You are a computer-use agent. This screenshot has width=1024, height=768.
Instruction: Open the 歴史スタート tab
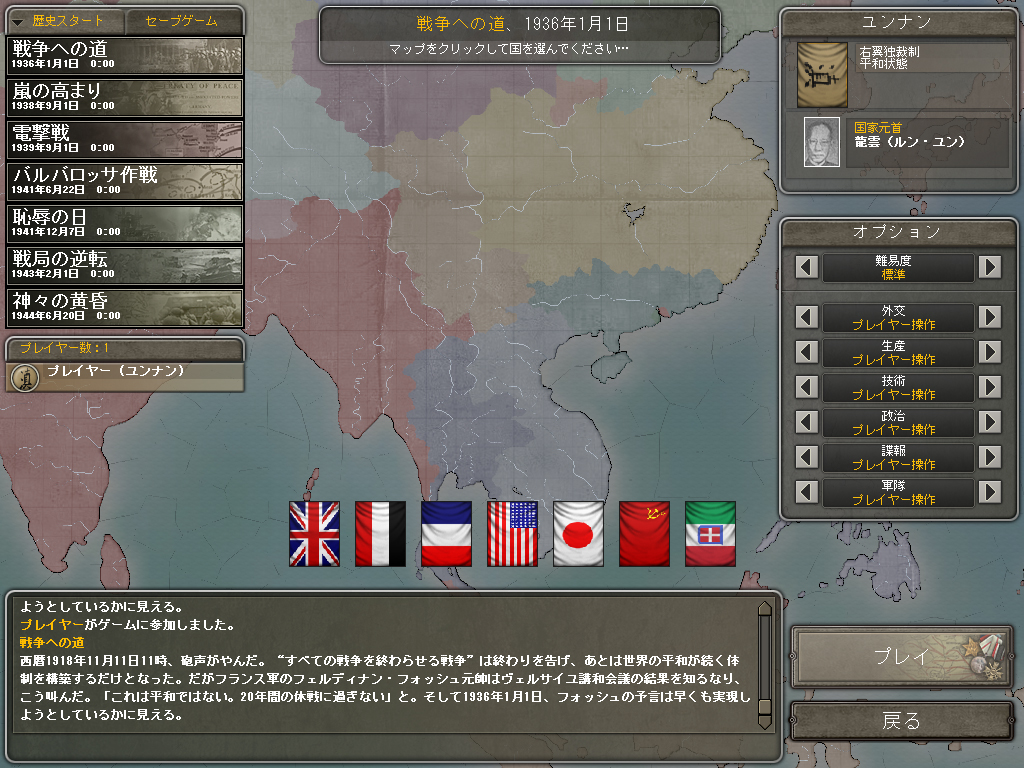coord(65,22)
